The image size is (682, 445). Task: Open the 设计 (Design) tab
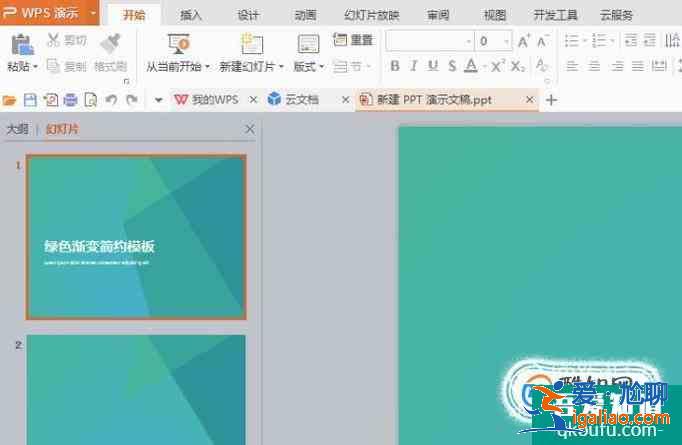[x=248, y=15]
